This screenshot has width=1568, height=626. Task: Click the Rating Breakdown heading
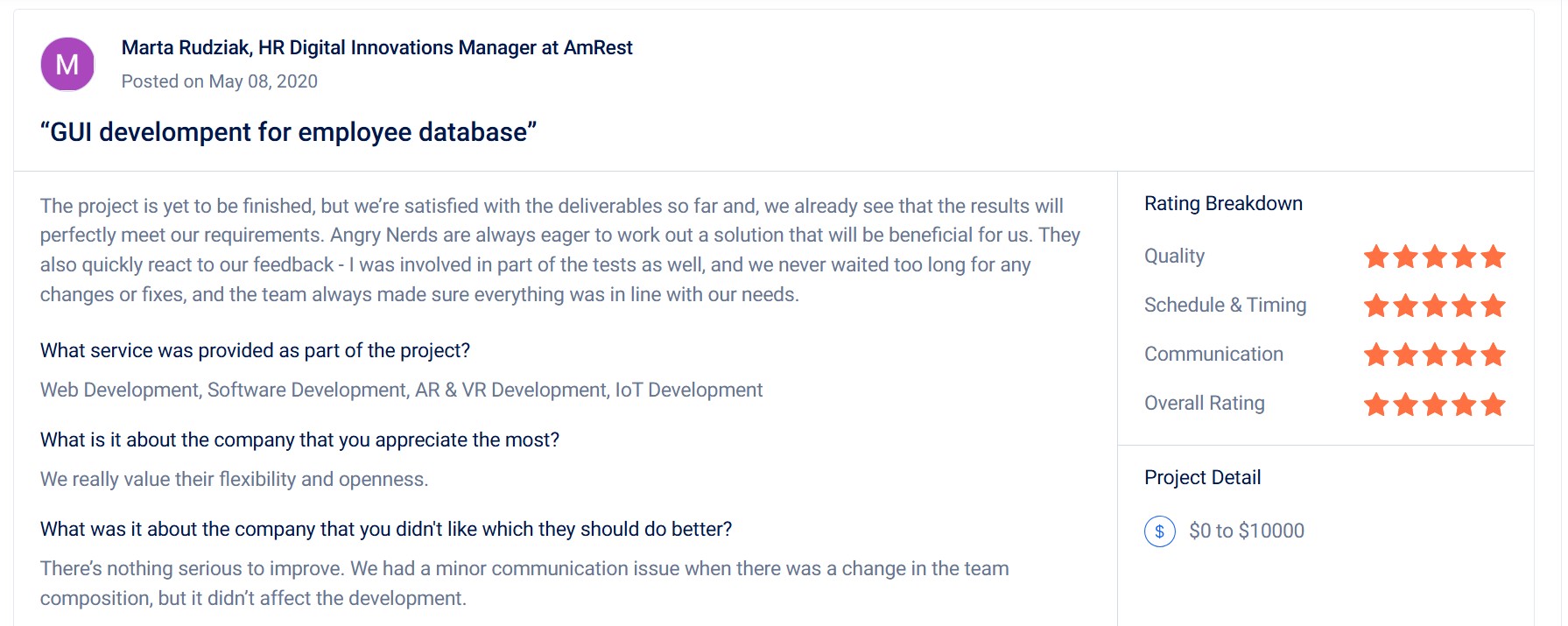tap(1223, 204)
